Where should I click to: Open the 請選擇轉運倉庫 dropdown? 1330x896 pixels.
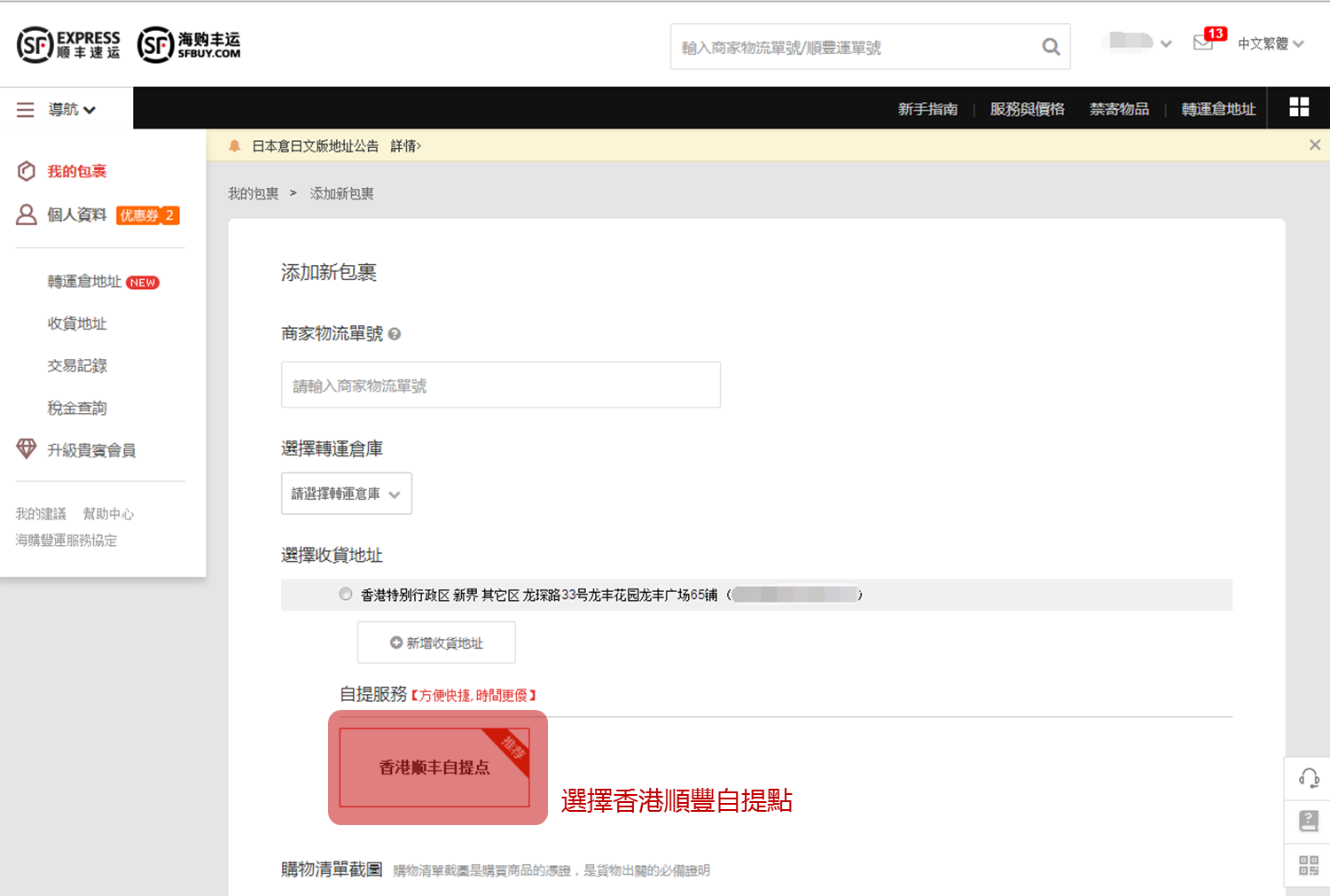pyautogui.click(x=347, y=494)
